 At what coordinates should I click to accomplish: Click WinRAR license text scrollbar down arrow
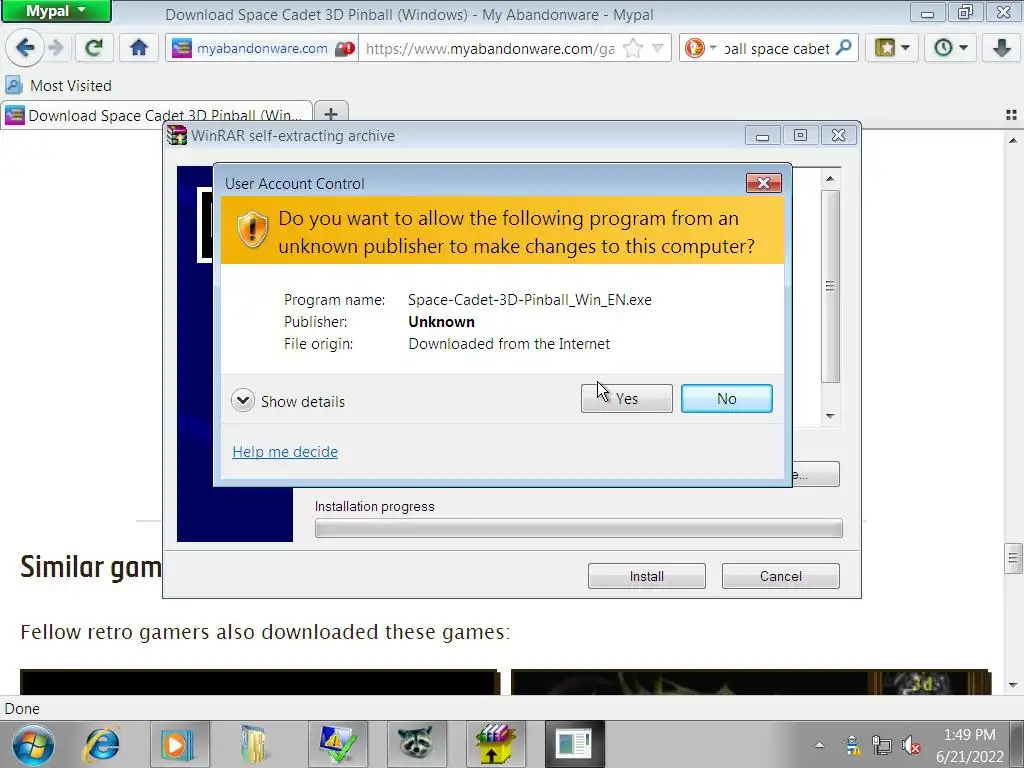point(830,416)
